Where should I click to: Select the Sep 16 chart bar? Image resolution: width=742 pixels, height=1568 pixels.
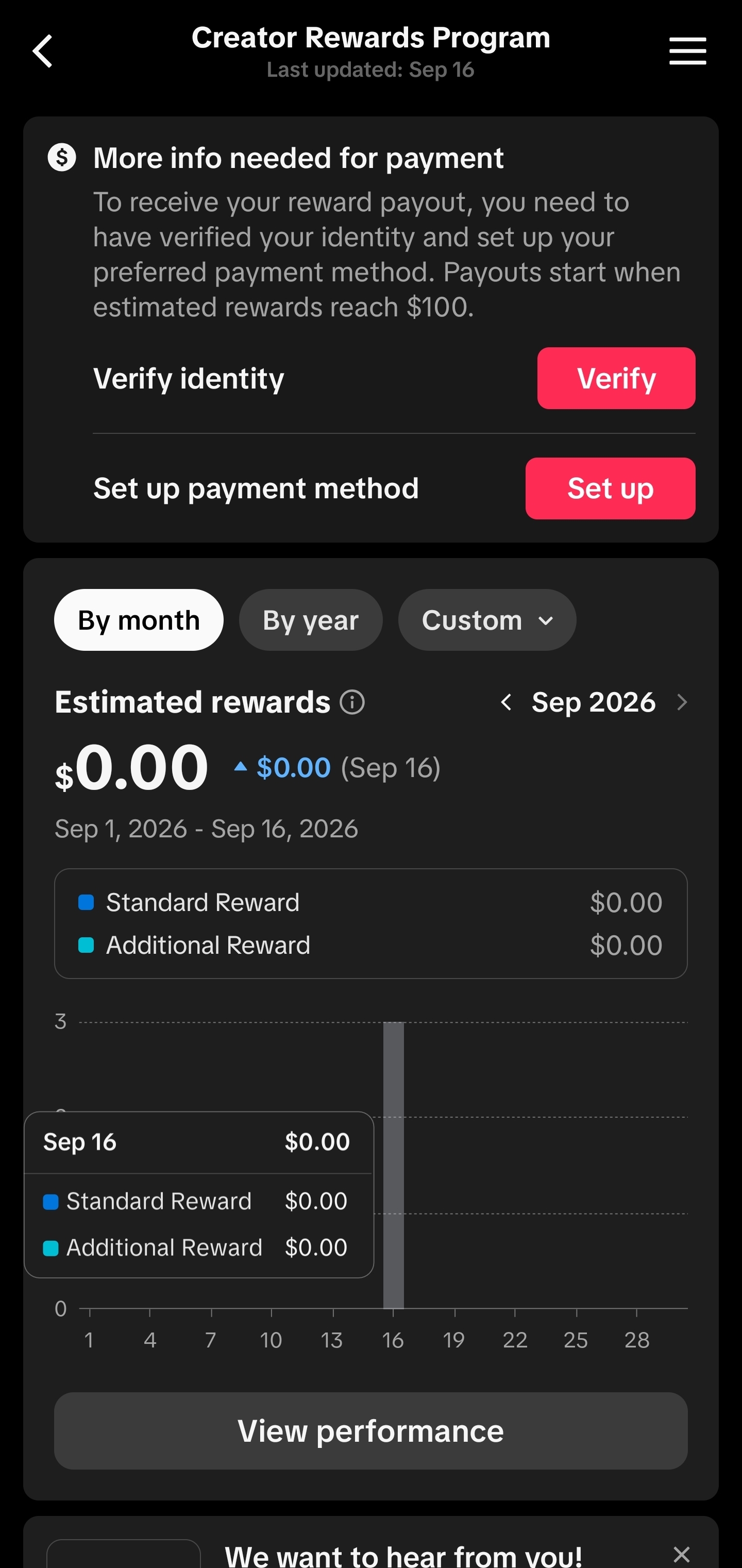coord(393,1165)
